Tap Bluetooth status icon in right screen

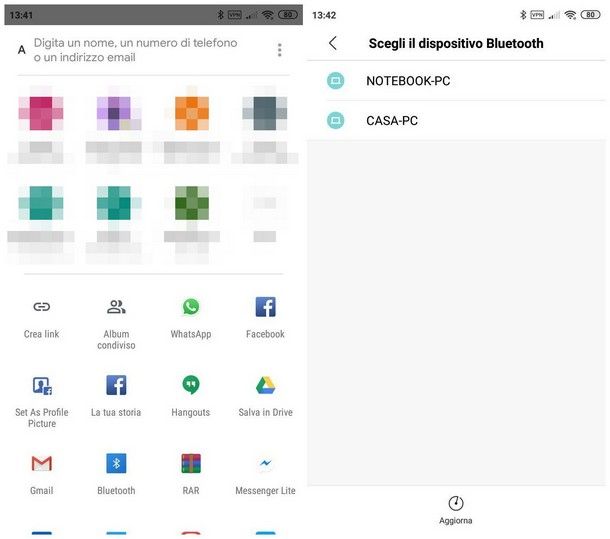click(x=523, y=15)
